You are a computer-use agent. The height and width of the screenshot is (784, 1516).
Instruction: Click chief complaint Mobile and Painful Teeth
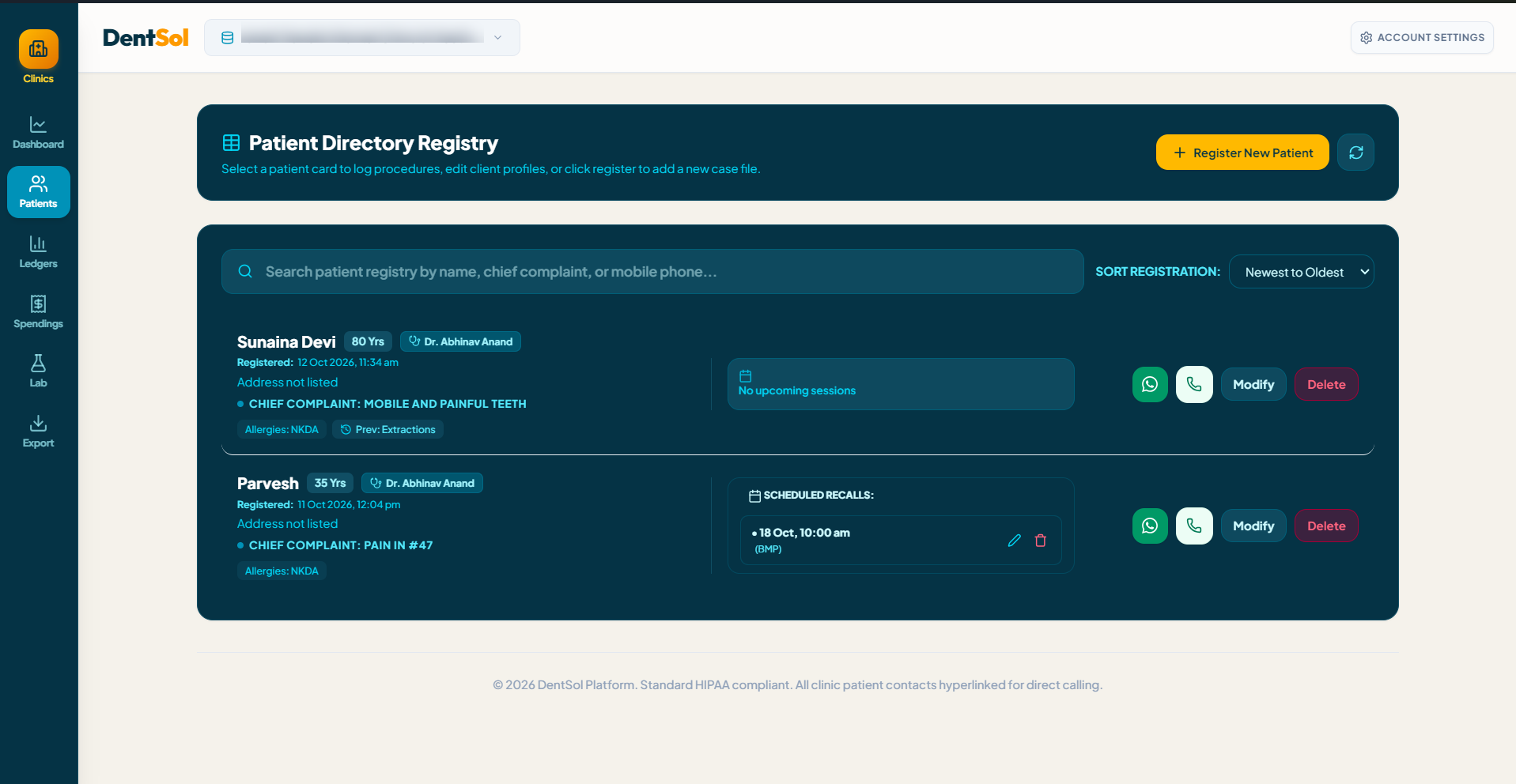388,404
